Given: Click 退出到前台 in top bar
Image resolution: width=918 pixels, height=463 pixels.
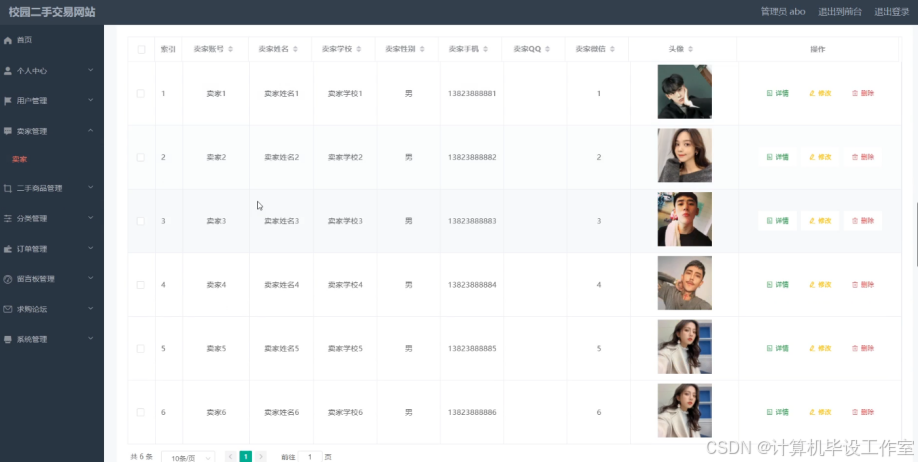Looking at the screenshot, I should click(840, 12).
